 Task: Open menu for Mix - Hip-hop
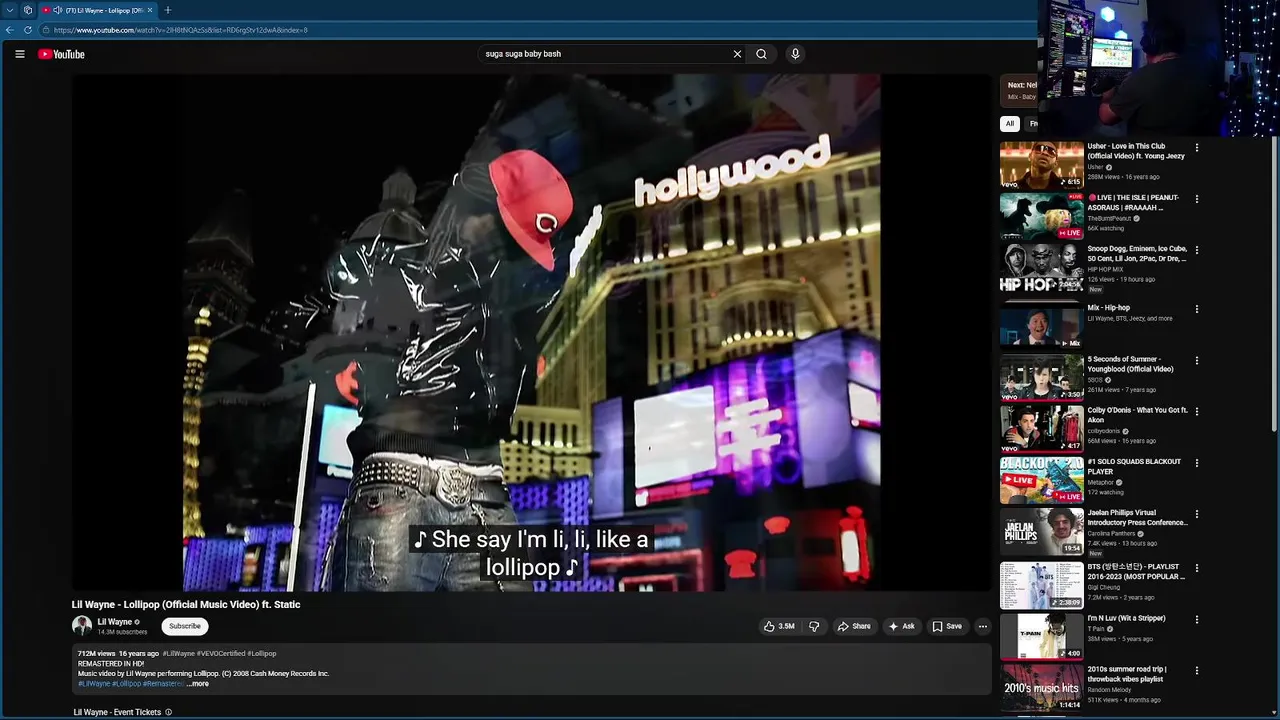[x=1196, y=309]
